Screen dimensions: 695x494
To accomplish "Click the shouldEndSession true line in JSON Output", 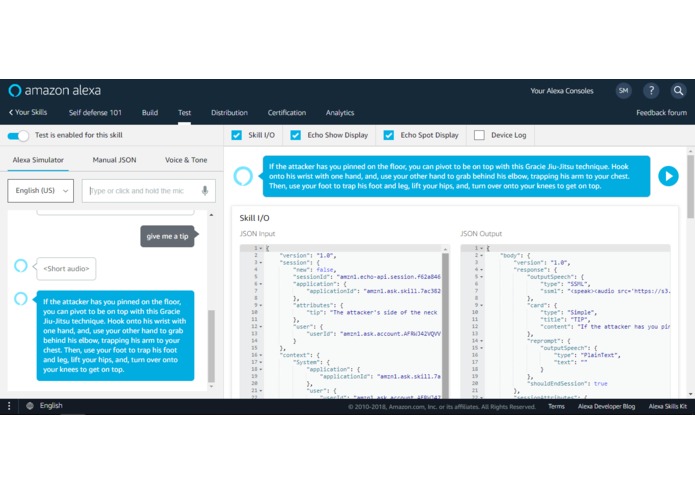I will click(x=567, y=384).
